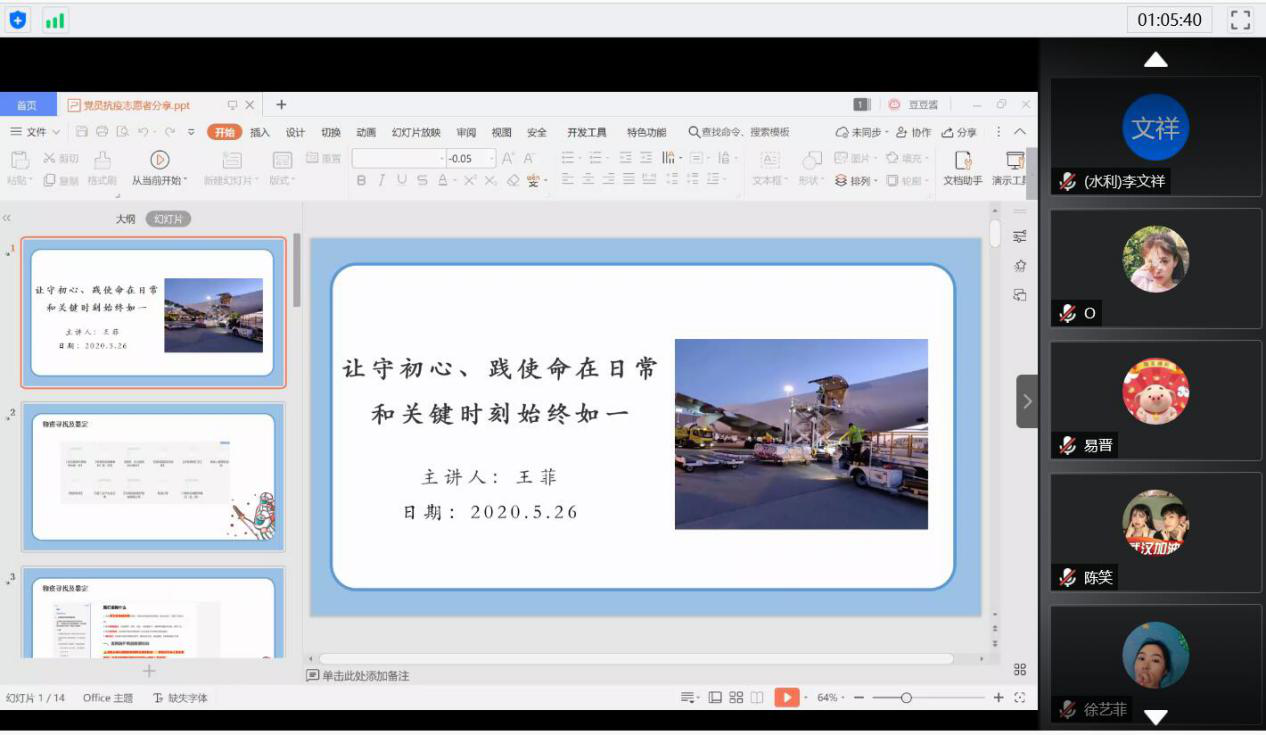Expand the 文件 file menu dropdown

point(35,132)
